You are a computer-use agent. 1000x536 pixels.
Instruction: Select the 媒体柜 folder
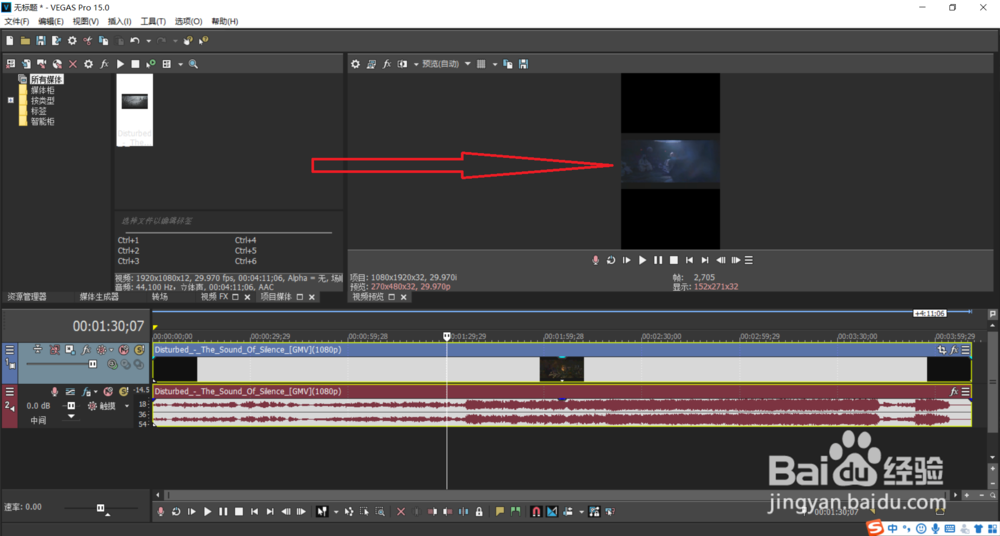pyautogui.click(x=42, y=91)
